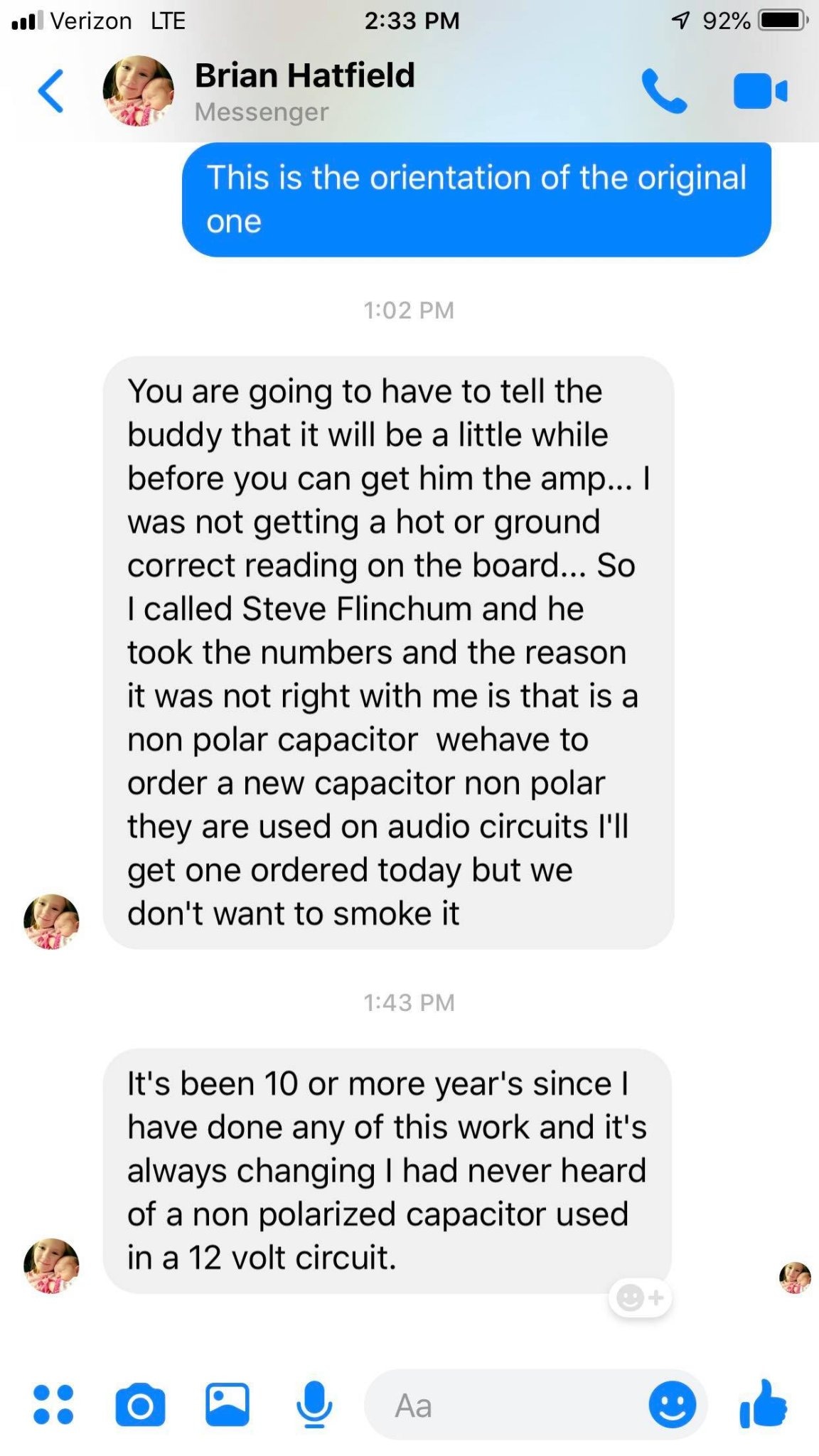Image resolution: width=819 pixels, height=1456 pixels.
Task: Tap the 1:43 PM timestamp
Action: point(409,1002)
